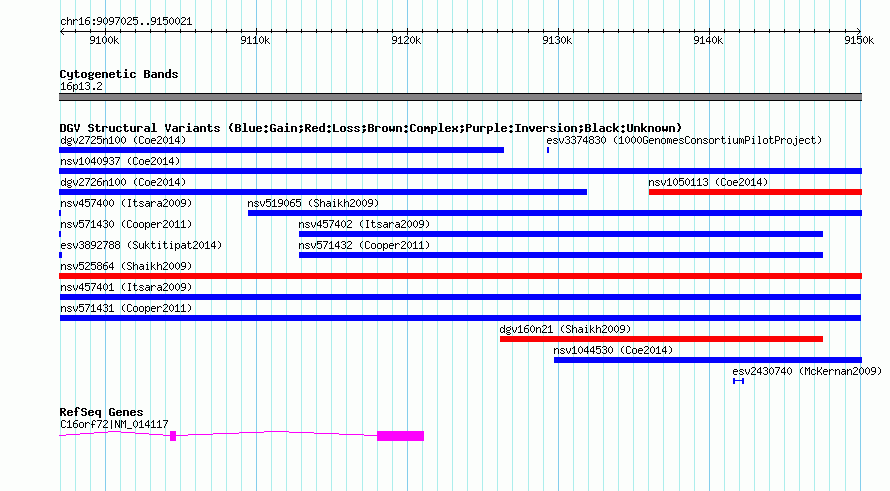
Task: Open the nsv571431 (Cooper2011) gain bar
Action: click(460, 318)
